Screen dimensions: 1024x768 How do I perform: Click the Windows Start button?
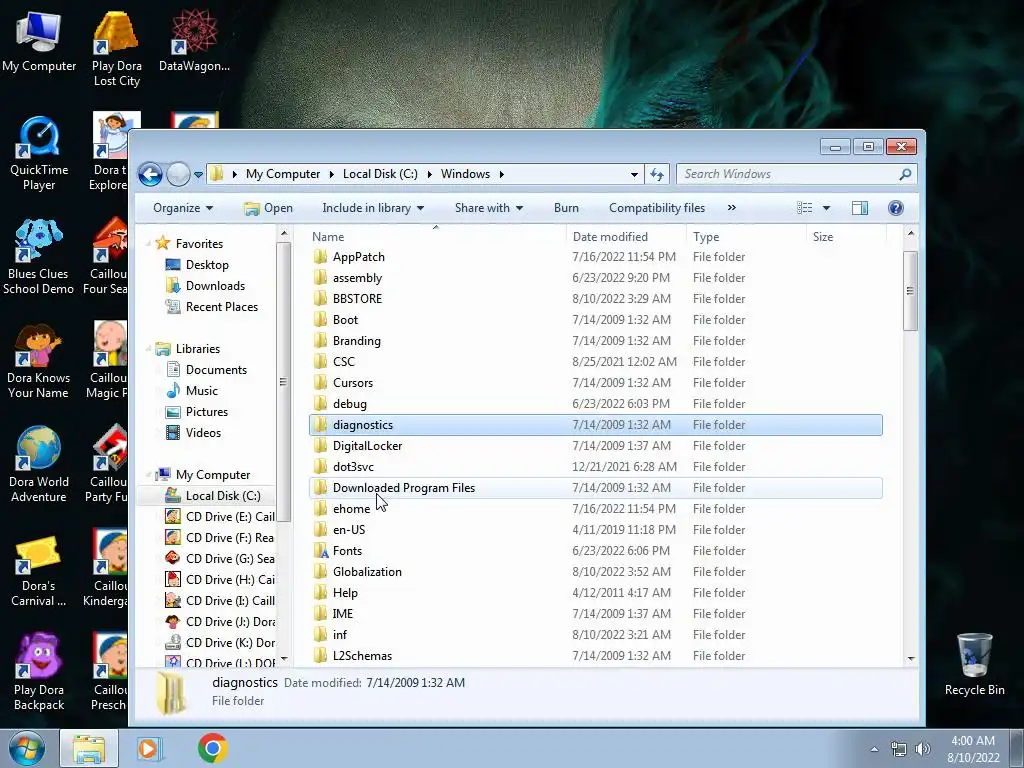26,748
